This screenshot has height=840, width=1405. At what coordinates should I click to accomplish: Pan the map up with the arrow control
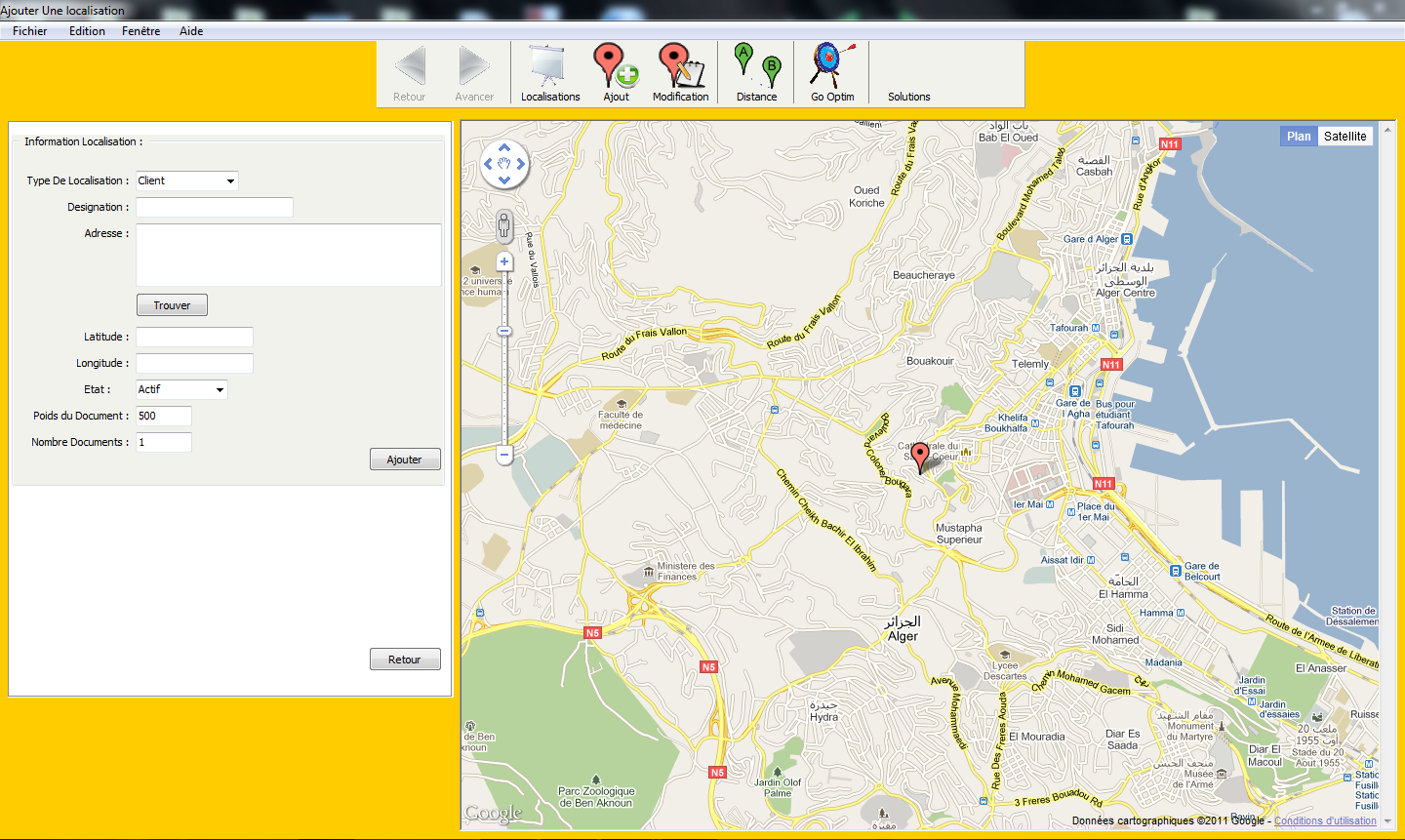(x=504, y=148)
